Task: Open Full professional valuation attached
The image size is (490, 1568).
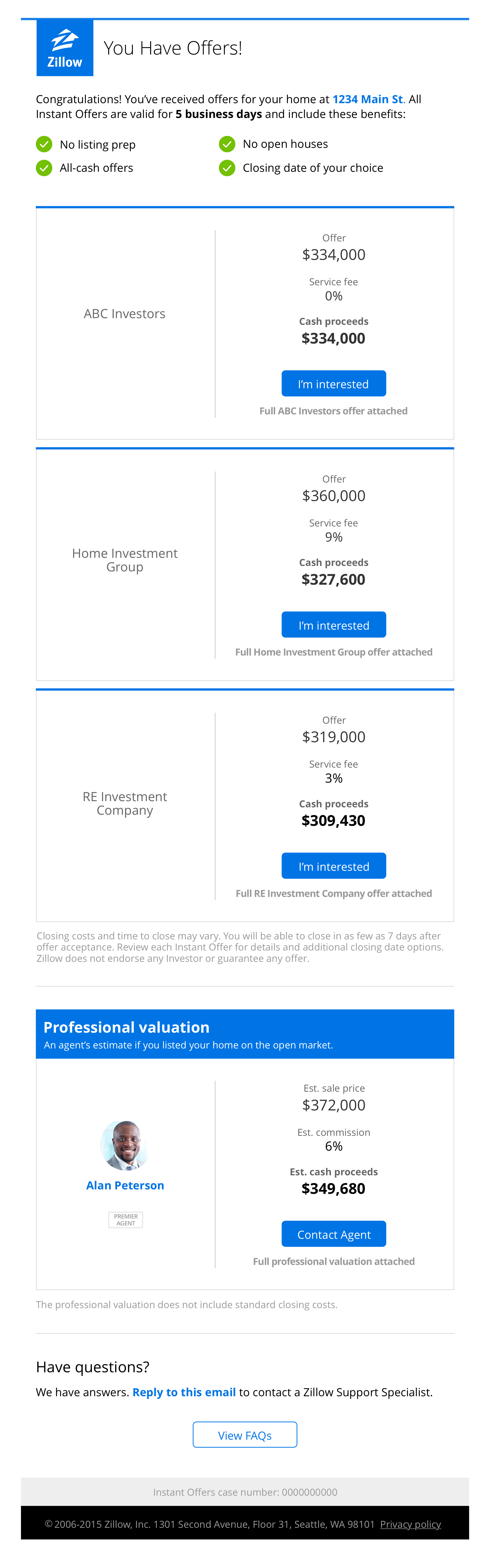Action: coord(333,1261)
